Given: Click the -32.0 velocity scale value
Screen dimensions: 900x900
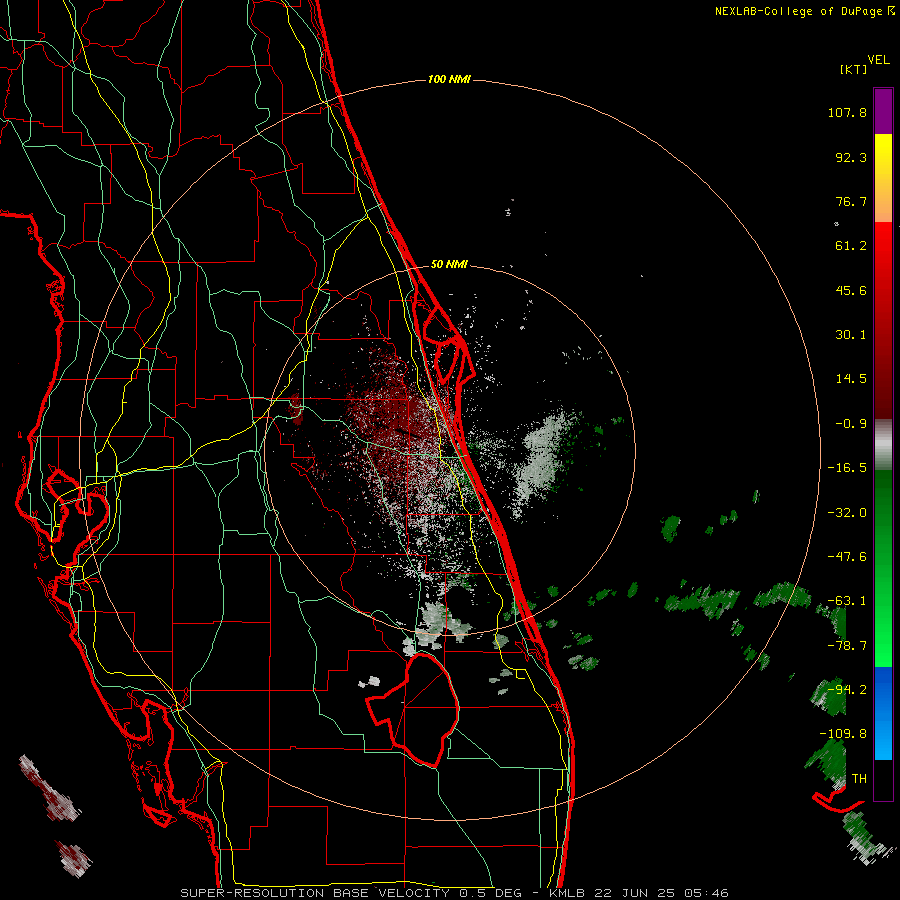Looking at the screenshot, I should pyautogui.click(x=847, y=512).
